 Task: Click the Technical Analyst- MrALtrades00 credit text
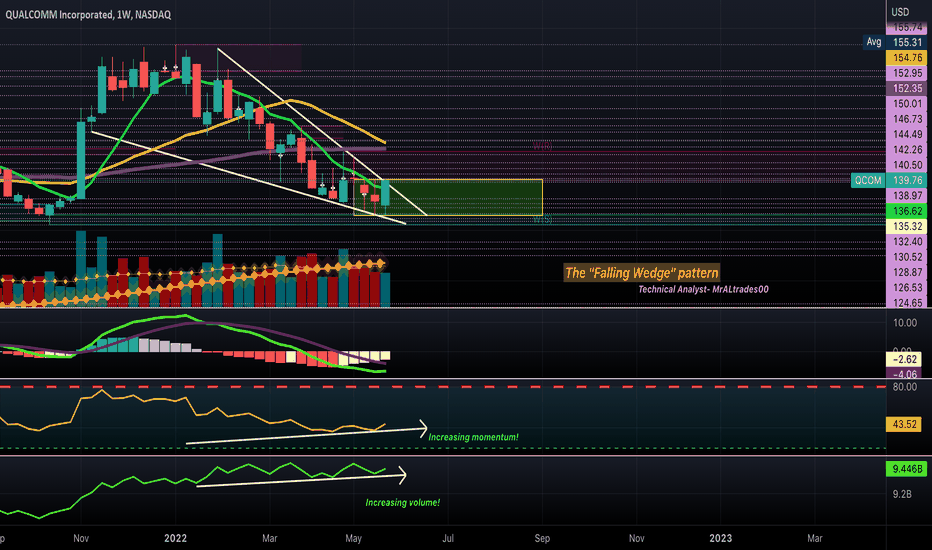[703, 289]
